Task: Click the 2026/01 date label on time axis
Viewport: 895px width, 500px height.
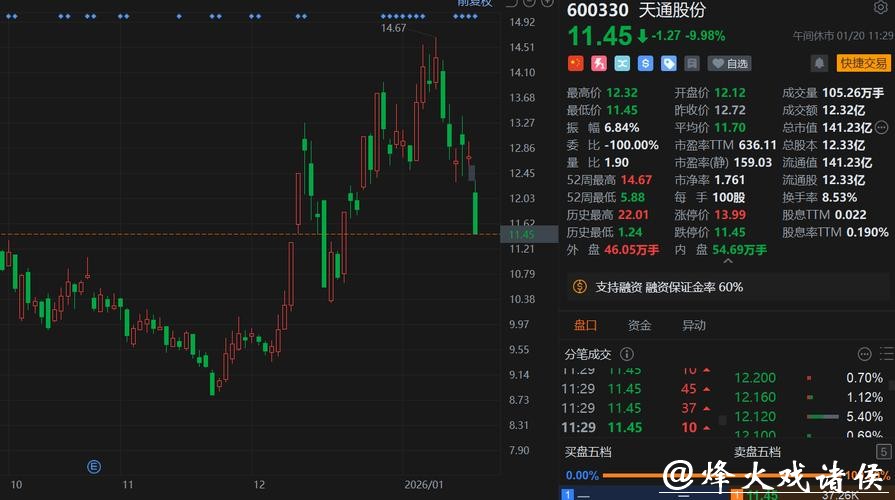Action: coord(424,485)
